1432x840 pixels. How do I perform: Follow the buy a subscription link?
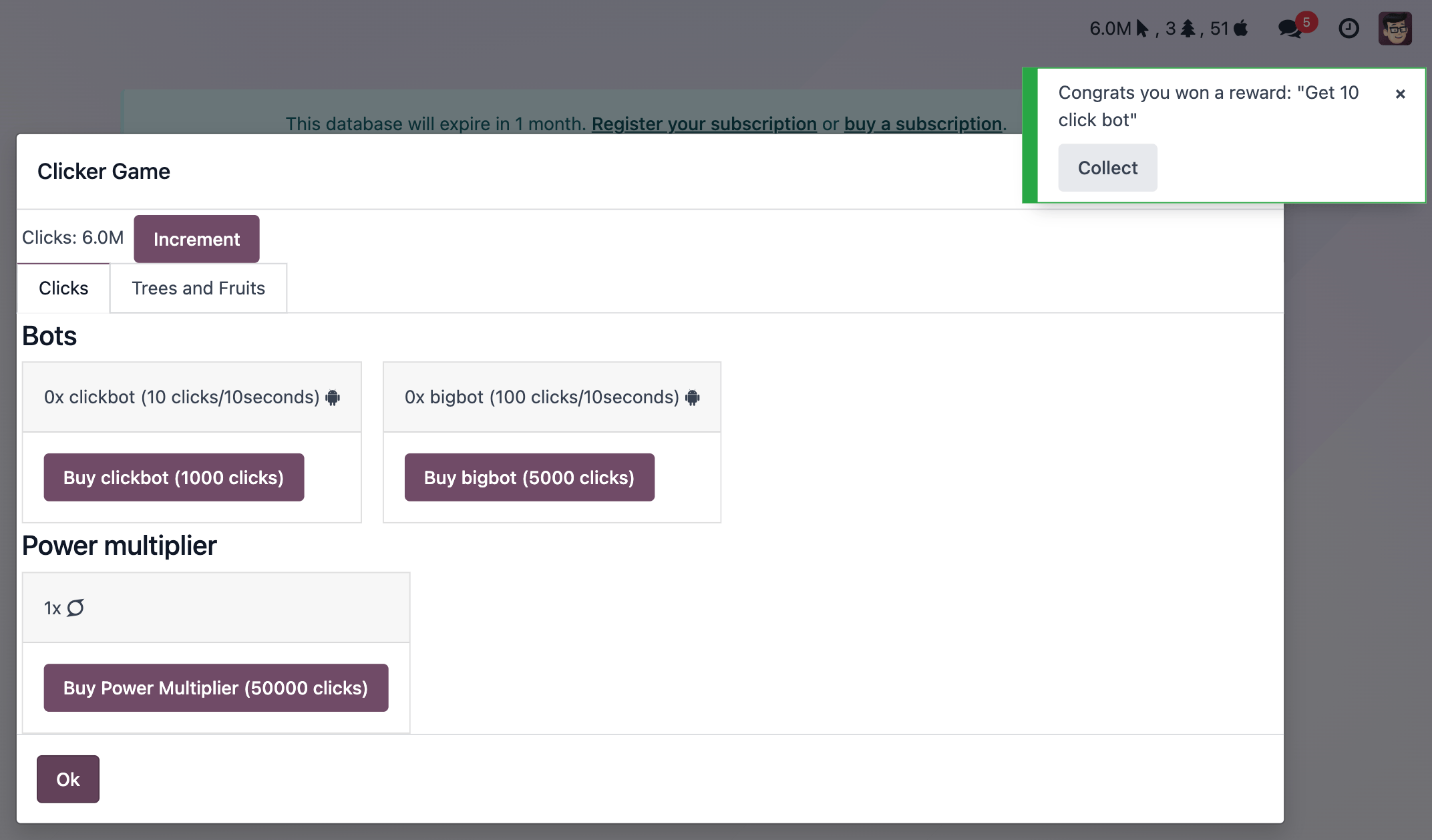[x=923, y=124]
